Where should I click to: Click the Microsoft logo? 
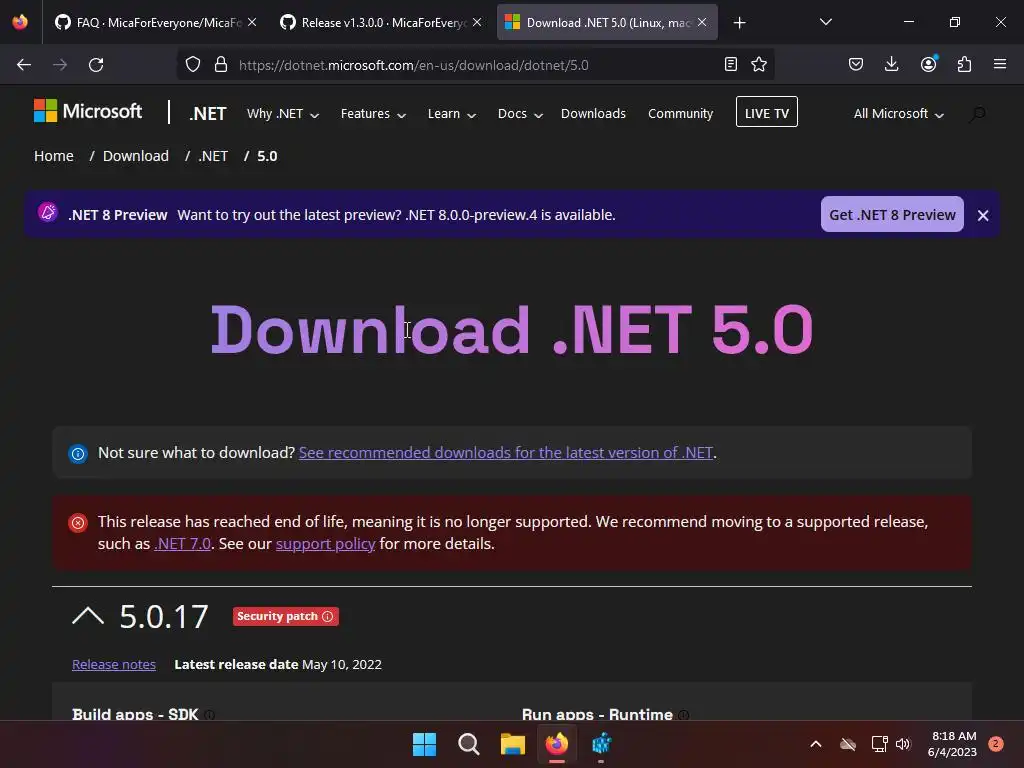pyautogui.click(x=88, y=112)
